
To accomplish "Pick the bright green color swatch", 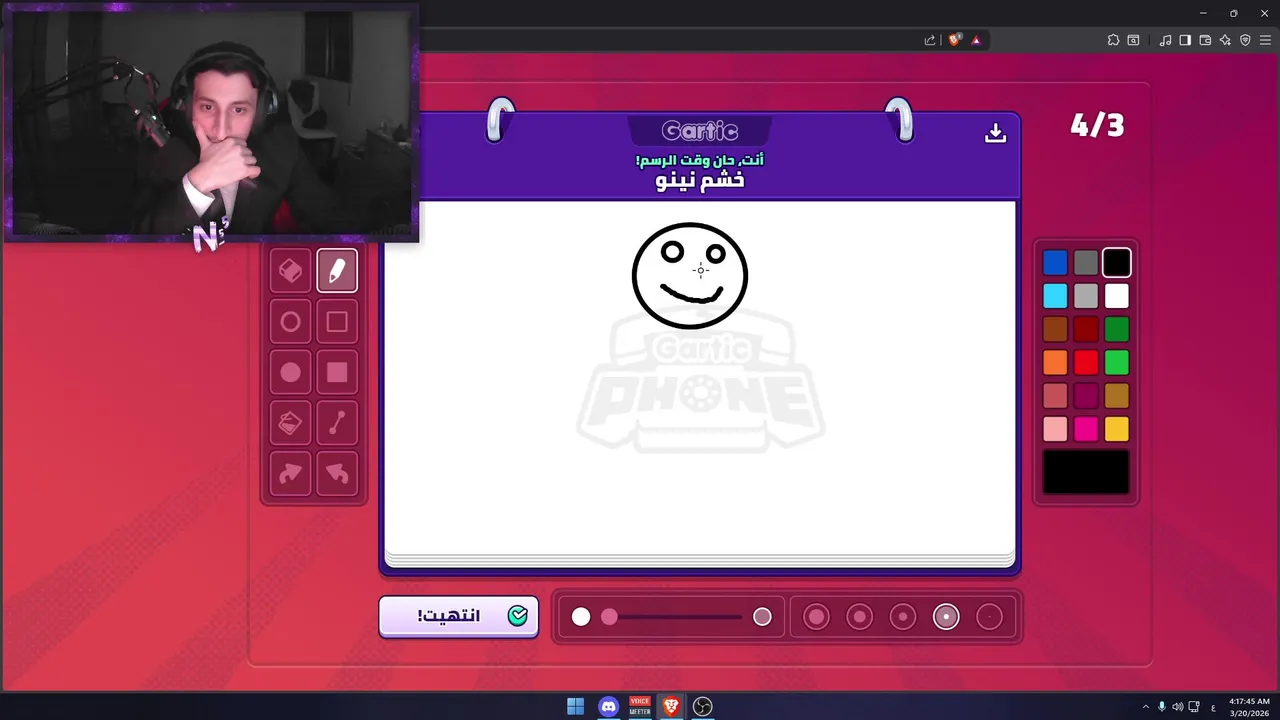I will click(1117, 362).
